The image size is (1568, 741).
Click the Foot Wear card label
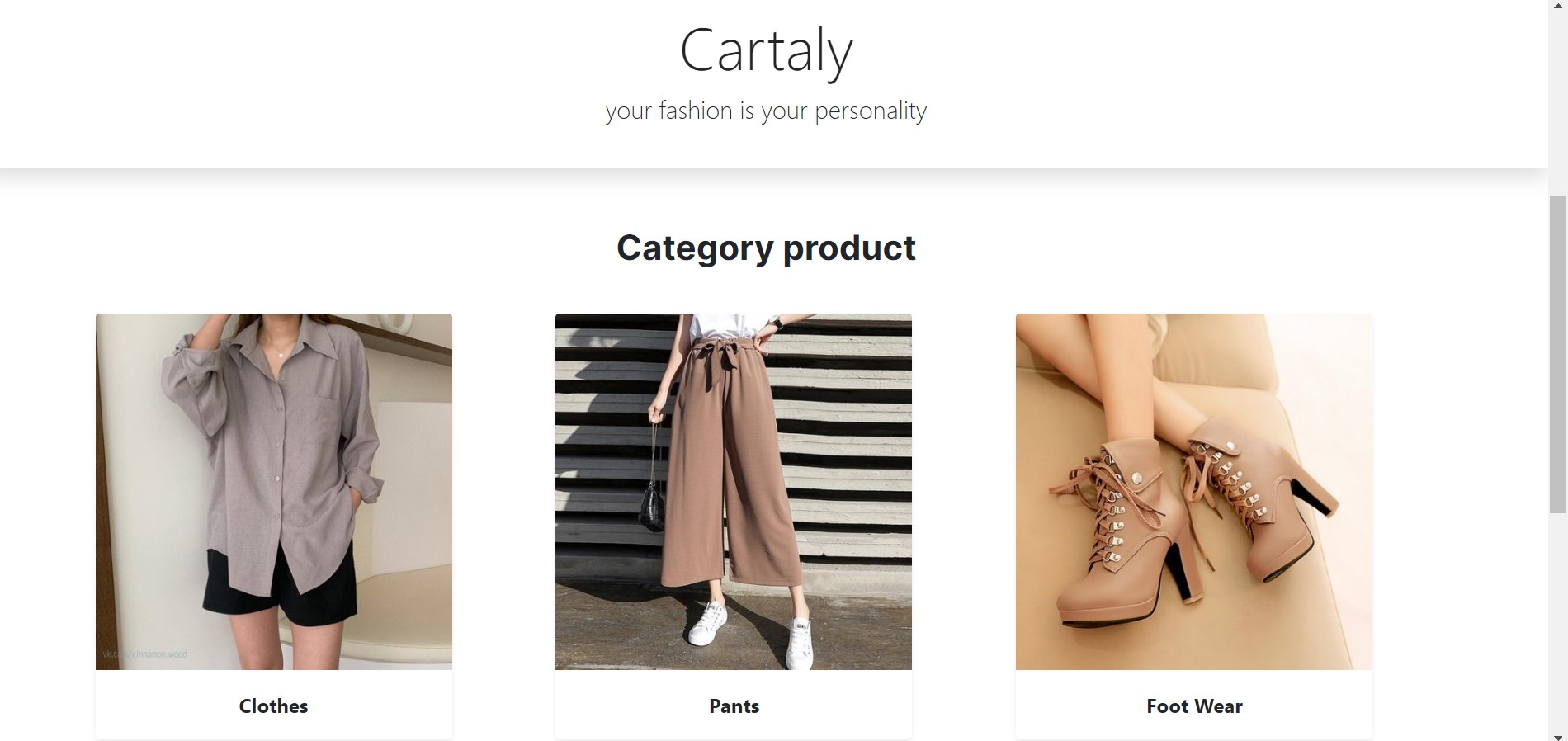1194,706
